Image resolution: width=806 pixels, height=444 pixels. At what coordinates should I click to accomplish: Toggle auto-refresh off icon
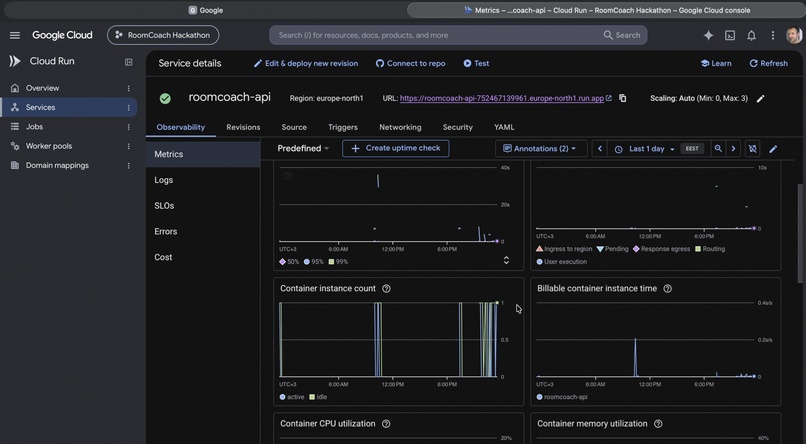click(753, 149)
